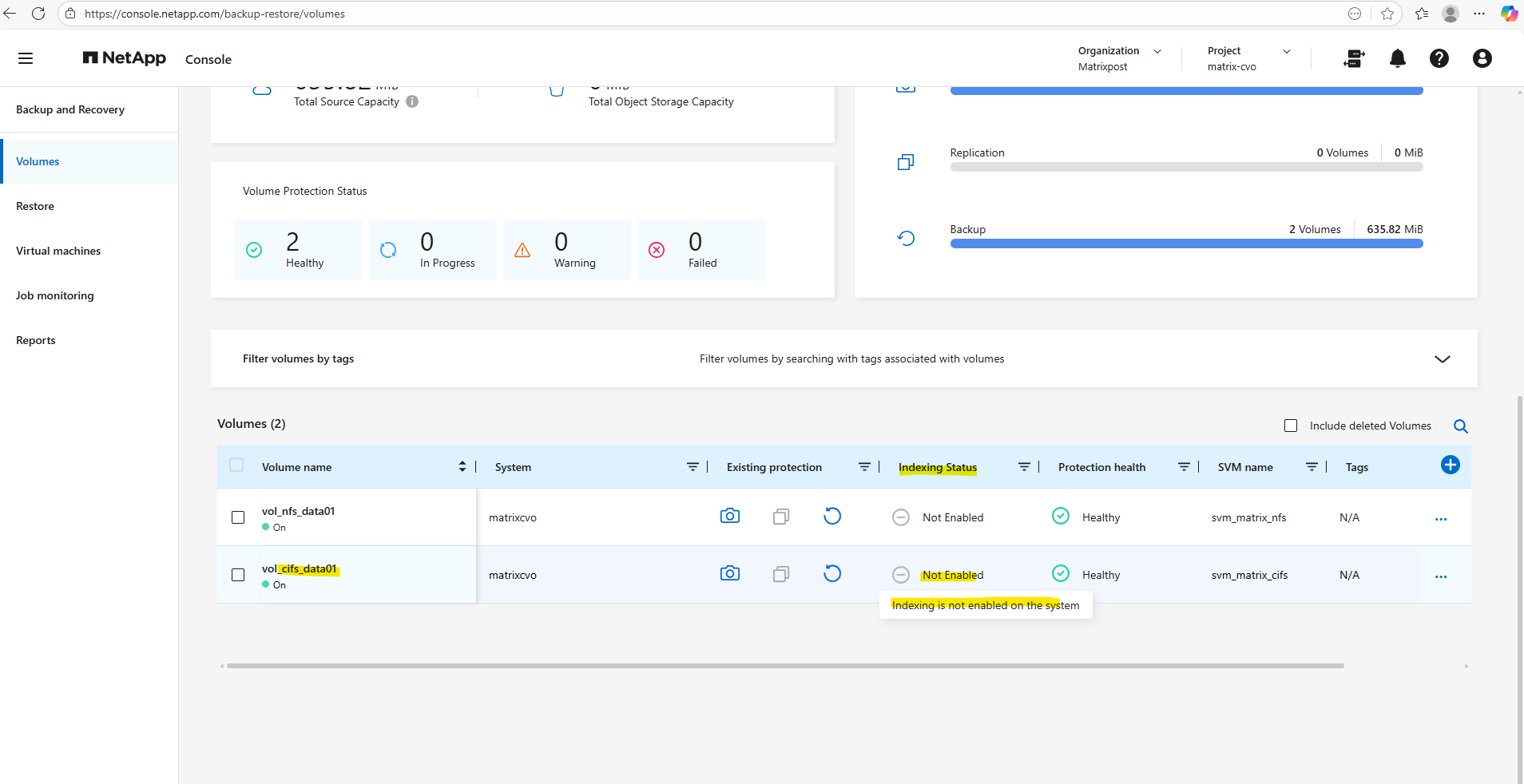Click the search magnifier above volumes table

coord(1460,426)
